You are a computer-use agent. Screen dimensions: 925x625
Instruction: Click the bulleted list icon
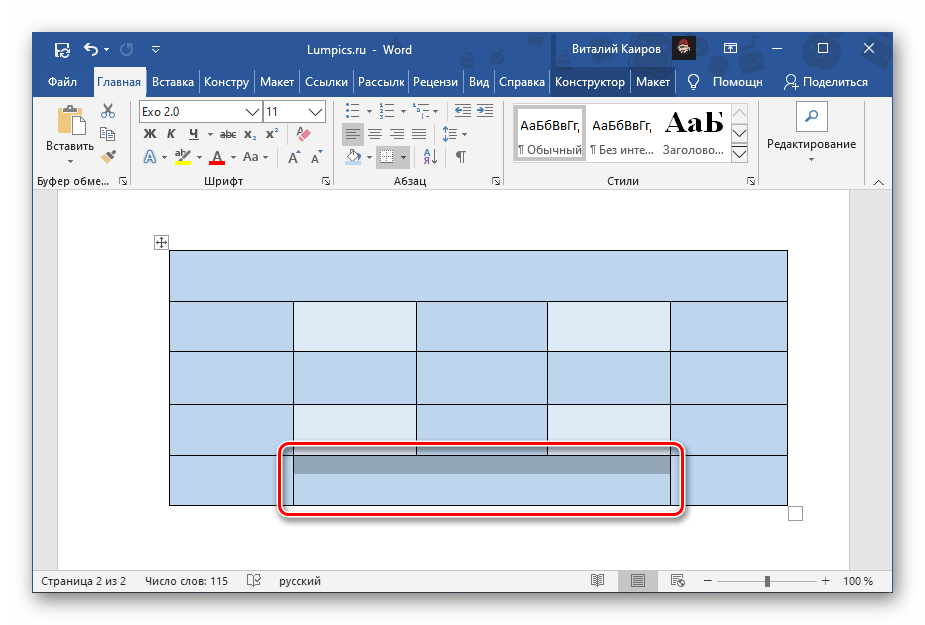[352, 111]
